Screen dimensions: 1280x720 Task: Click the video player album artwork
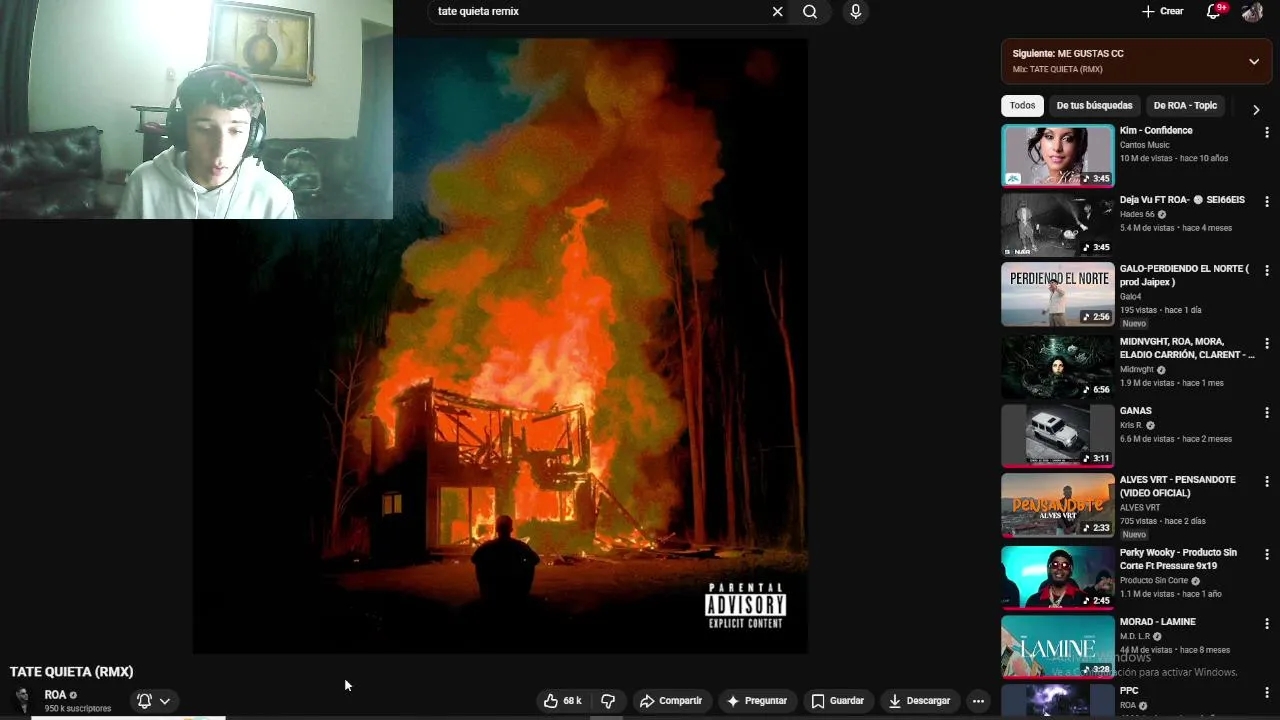point(500,346)
